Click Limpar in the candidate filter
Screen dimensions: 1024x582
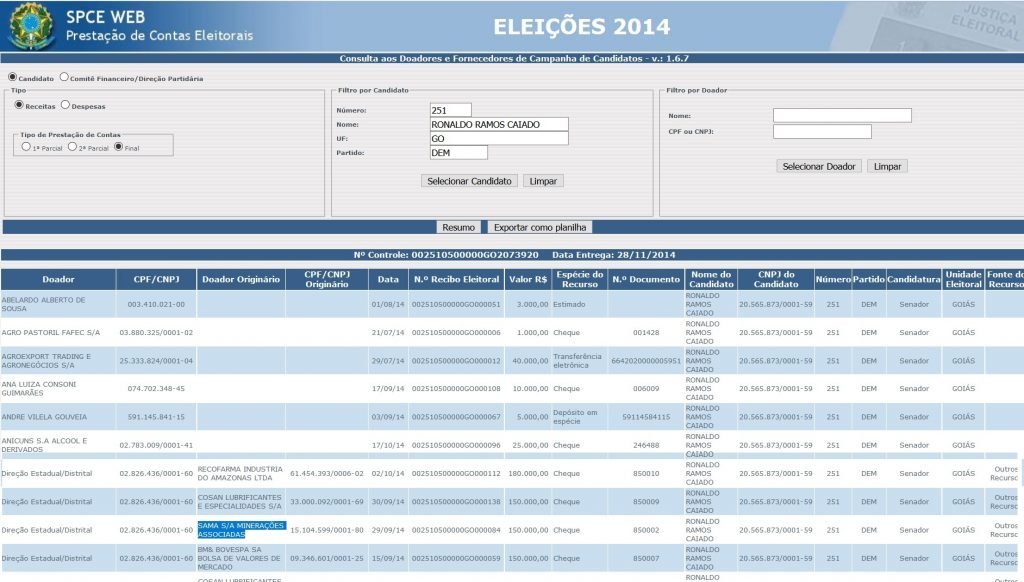(543, 181)
